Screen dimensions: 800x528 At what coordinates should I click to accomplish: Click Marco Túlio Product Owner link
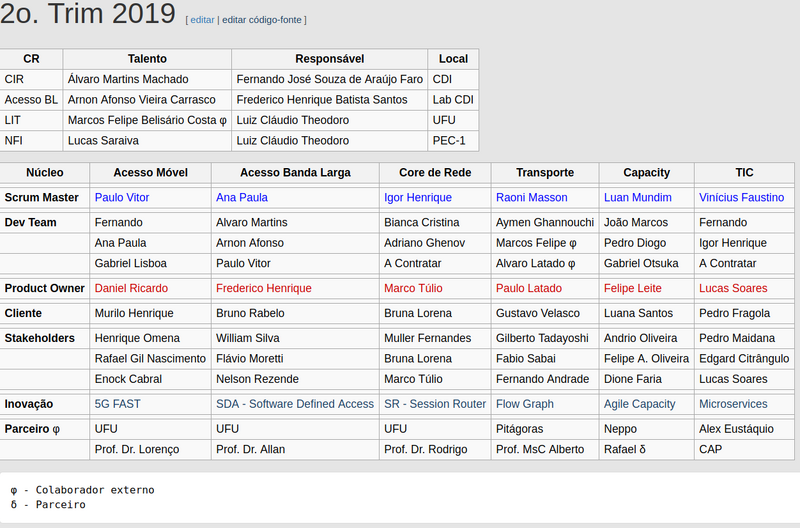[x=414, y=288]
